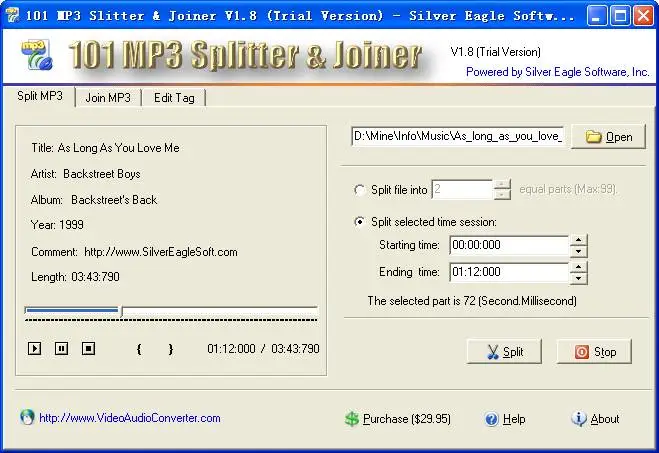Click the Comment http://www.SilverEagleSoft.com text
Viewport: 659px width, 453px height.
click(134, 252)
